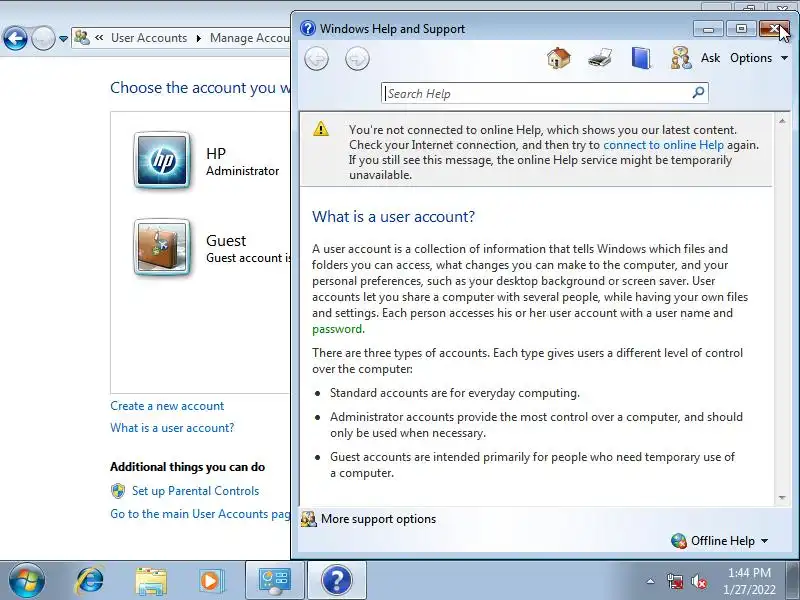Show hidden tray icons arrow
800x600 pixels.
pos(651,581)
